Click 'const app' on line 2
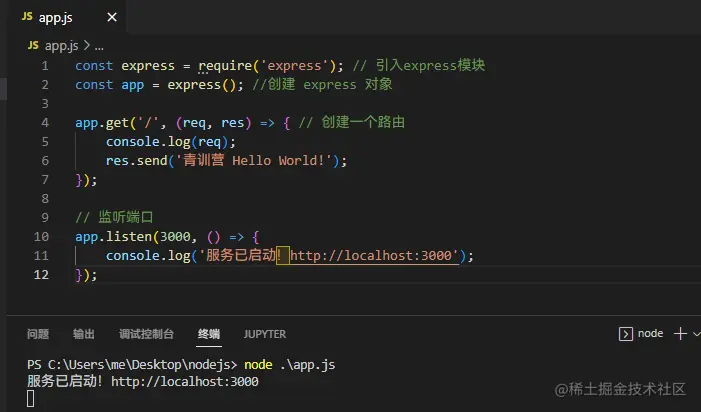The width and height of the screenshot is (701, 412). click(x=110, y=85)
